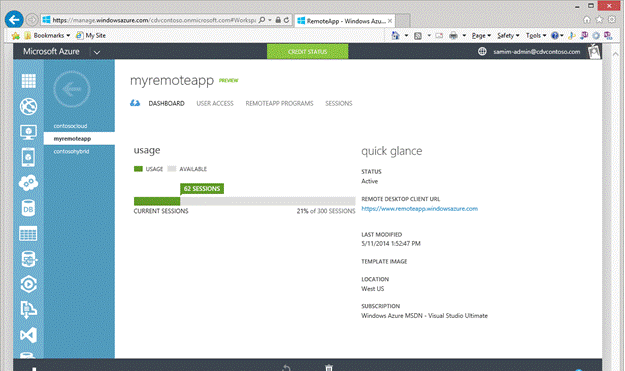Open SQL Databases DB icon in the sidebar
625x371 pixels.
[28, 208]
